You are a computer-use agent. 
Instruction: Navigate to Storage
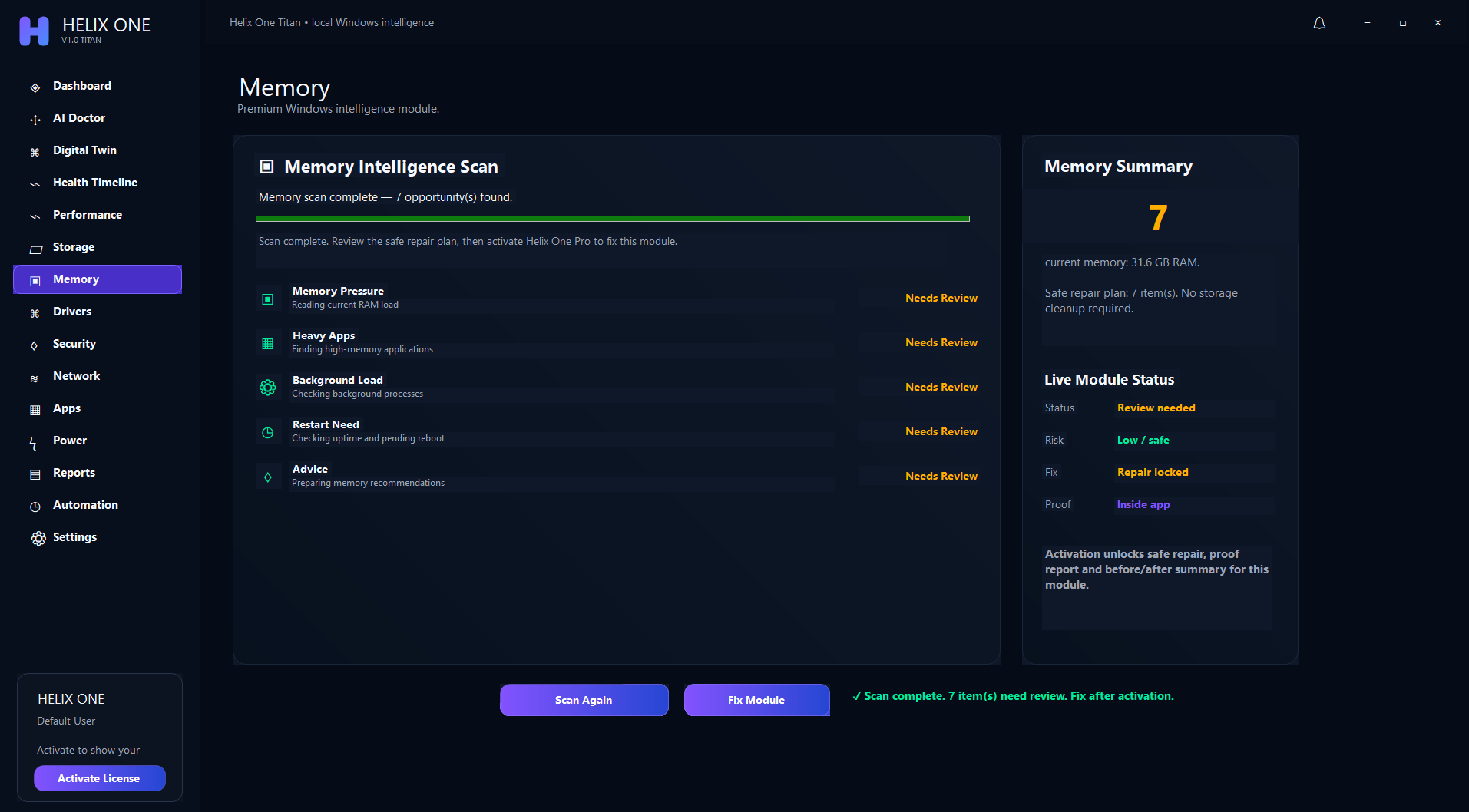98,247
